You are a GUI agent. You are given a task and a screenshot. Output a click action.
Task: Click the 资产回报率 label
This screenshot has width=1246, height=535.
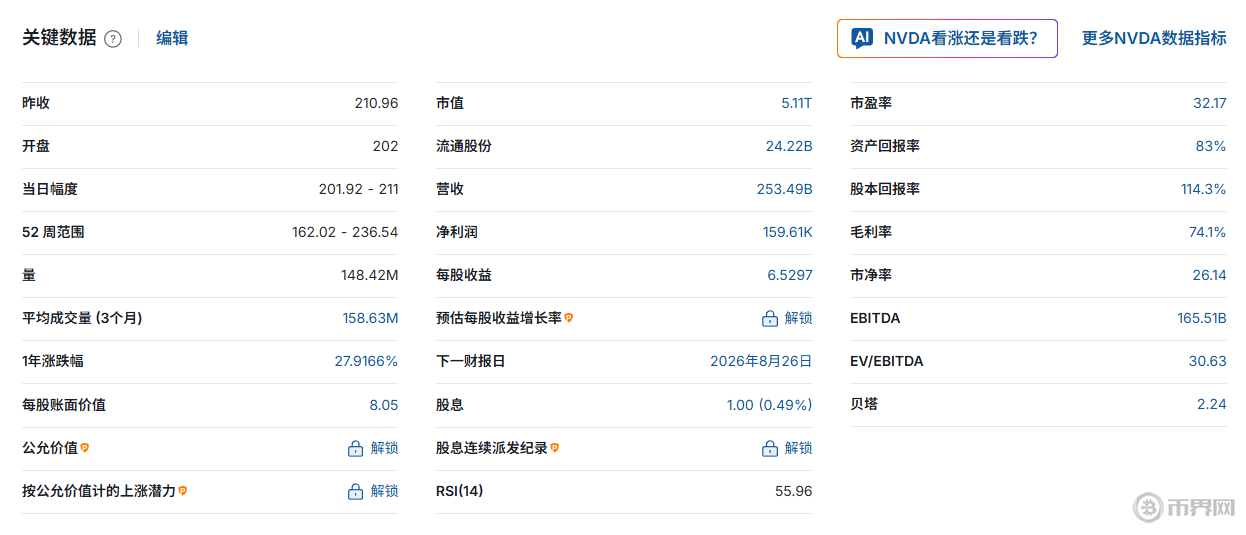pos(885,146)
